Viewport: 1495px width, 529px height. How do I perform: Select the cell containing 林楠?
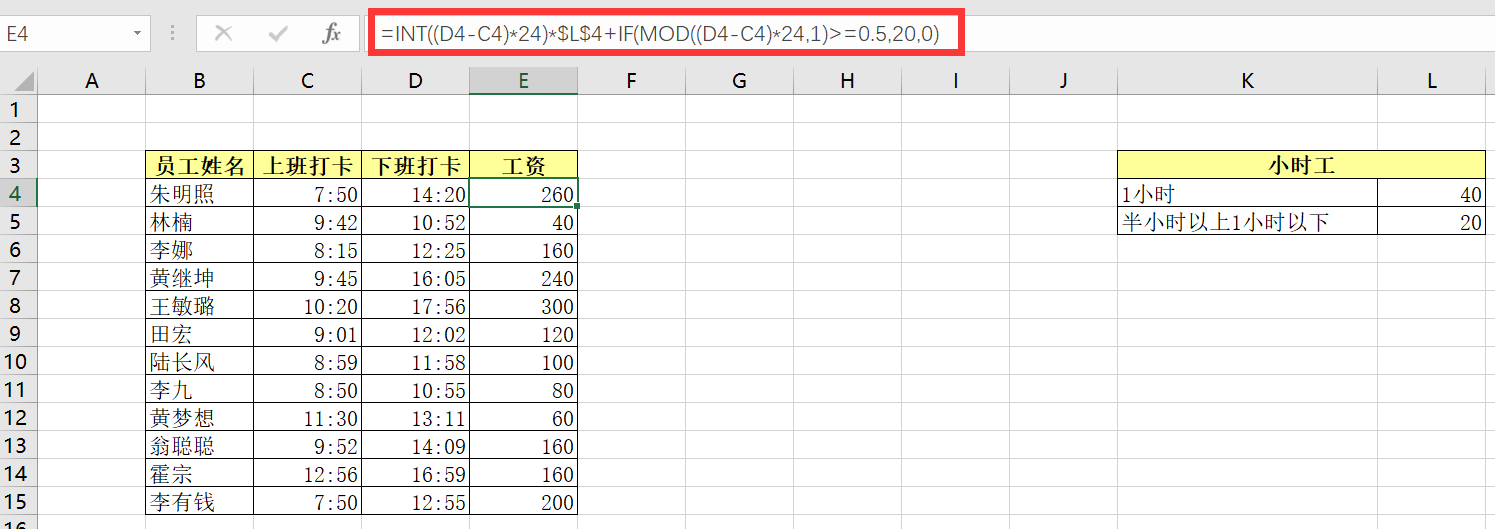[x=200, y=221]
